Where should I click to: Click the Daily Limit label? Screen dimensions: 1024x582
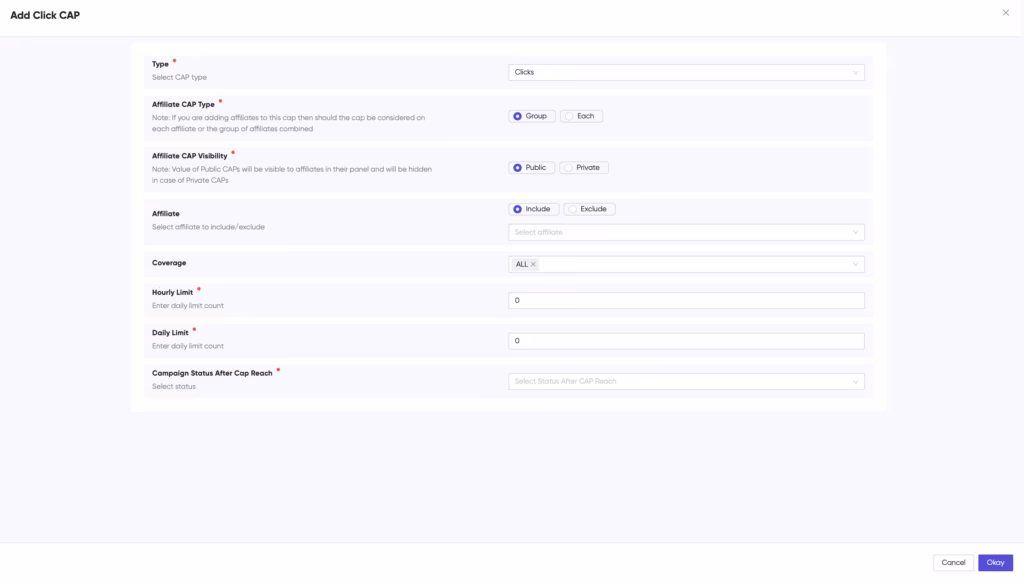click(170, 333)
